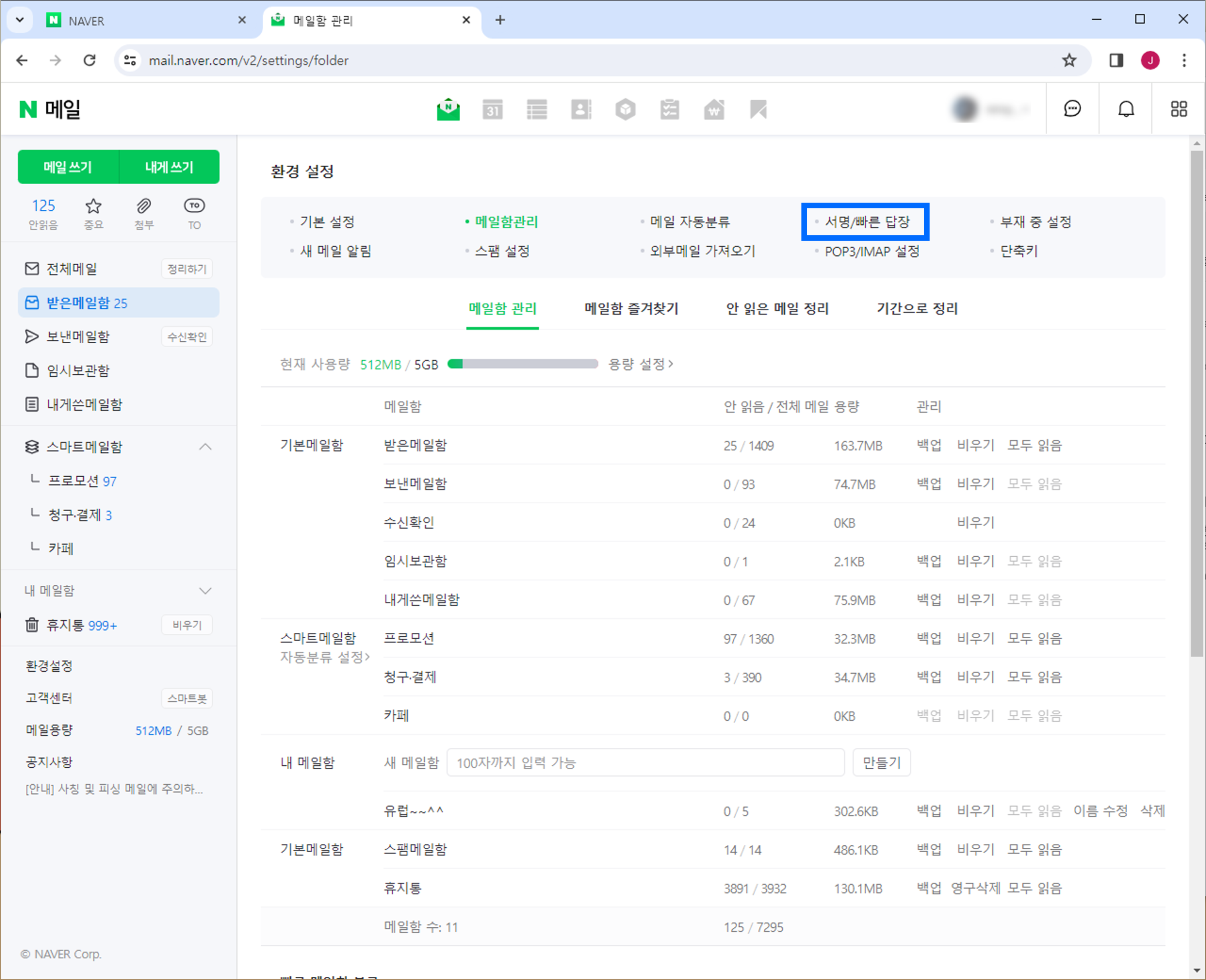
Task: Click the notification bell icon
Action: [x=1126, y=109]
